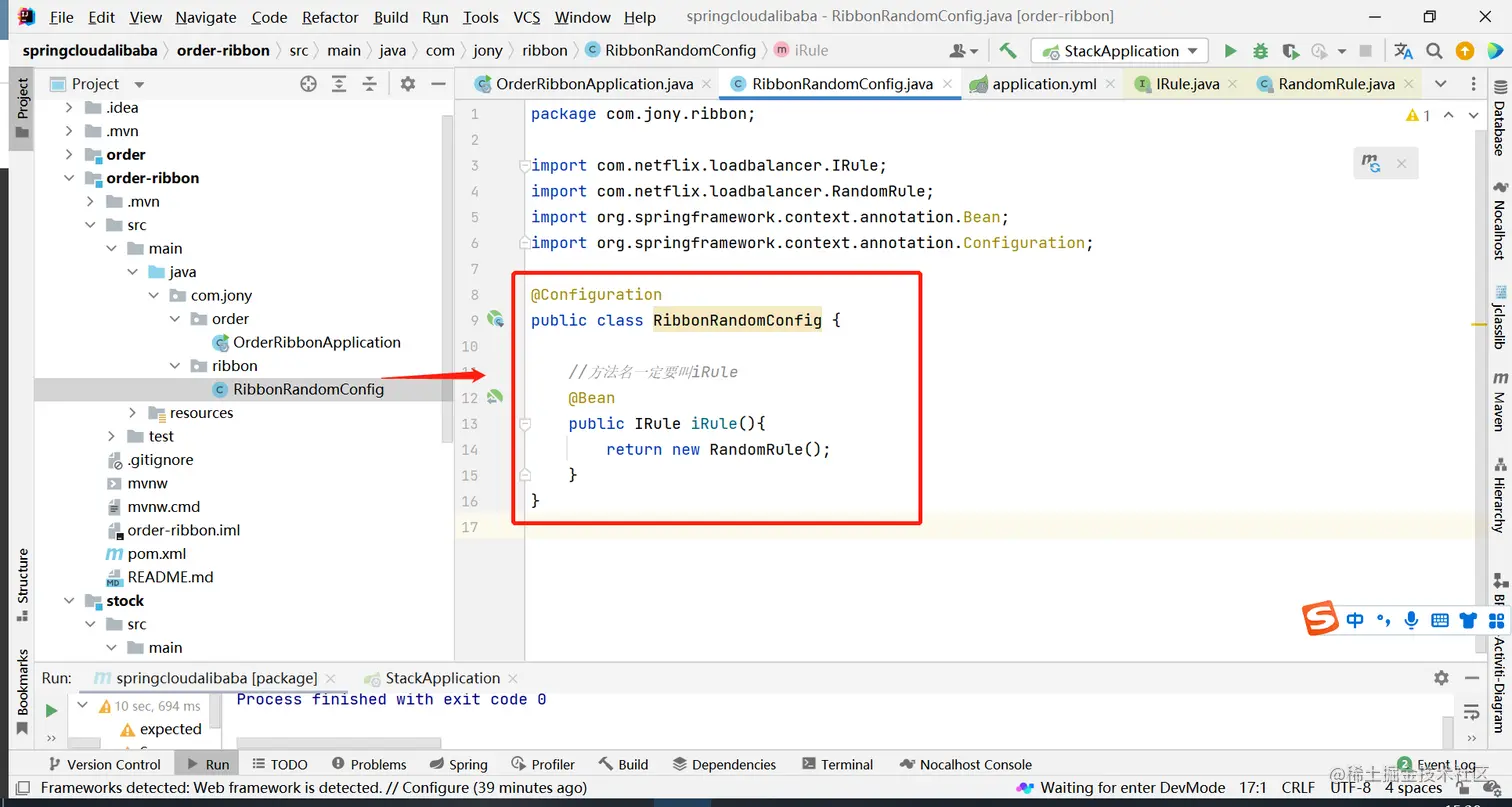
Task: Open the Database tool window
Action: point(1499,118)
